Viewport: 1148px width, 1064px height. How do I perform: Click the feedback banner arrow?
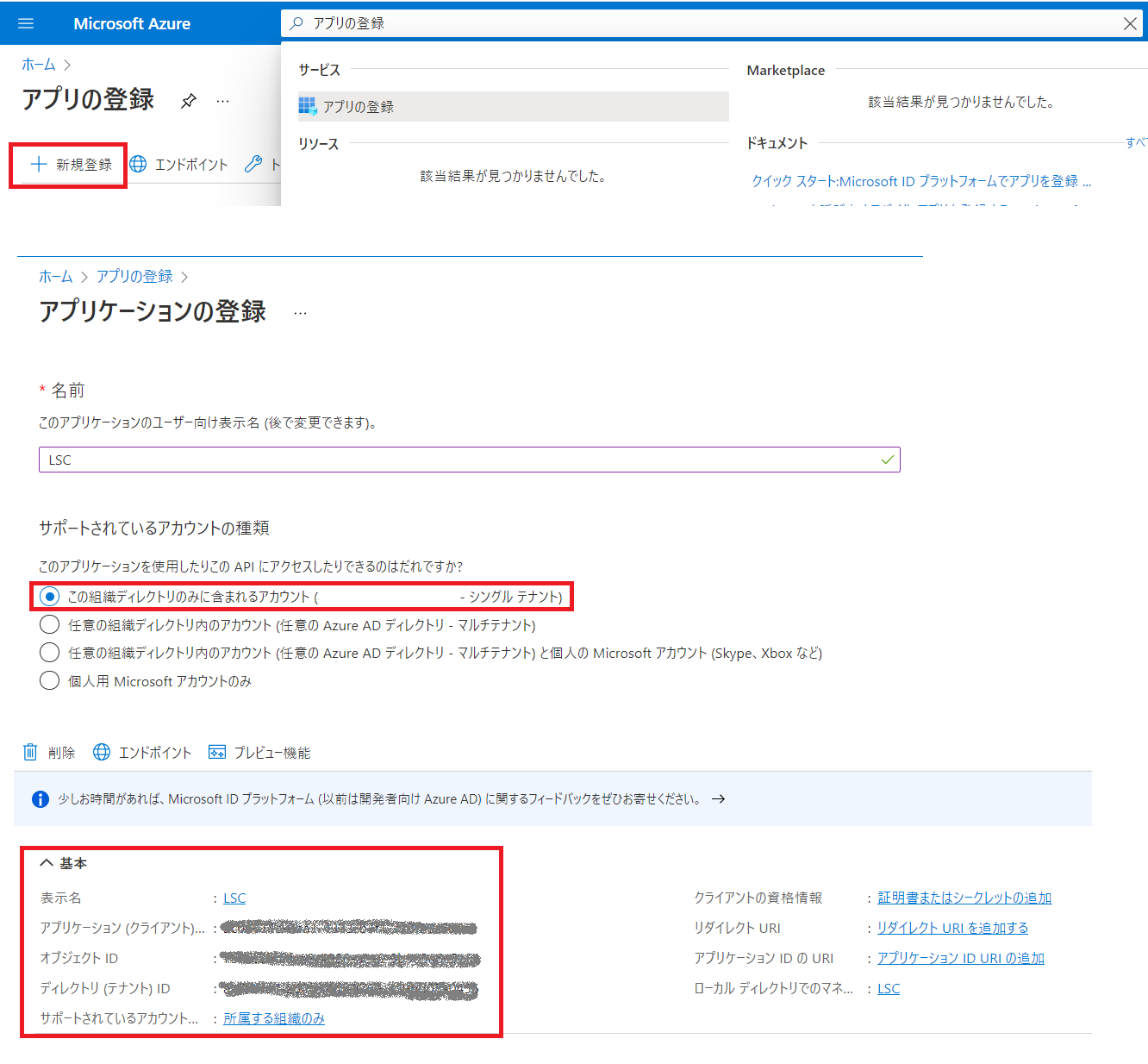click(718, 799)
